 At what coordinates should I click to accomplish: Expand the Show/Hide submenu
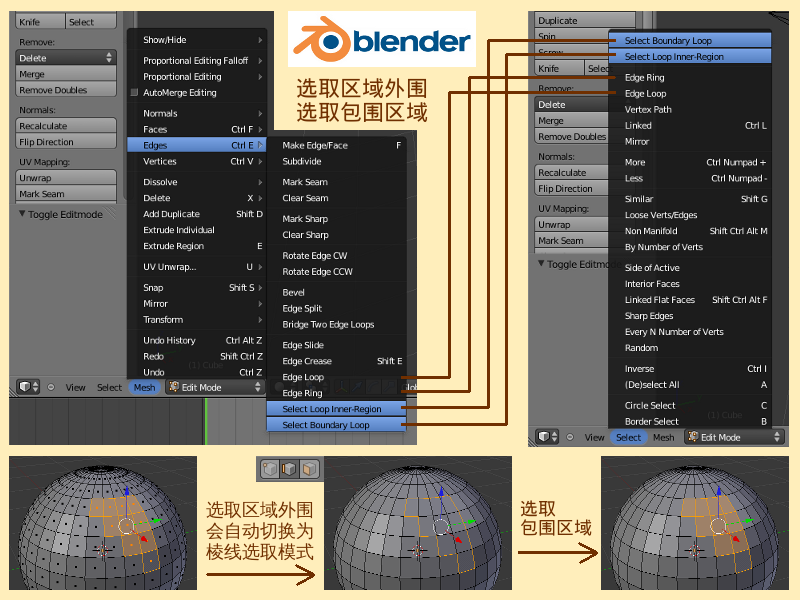197,40
